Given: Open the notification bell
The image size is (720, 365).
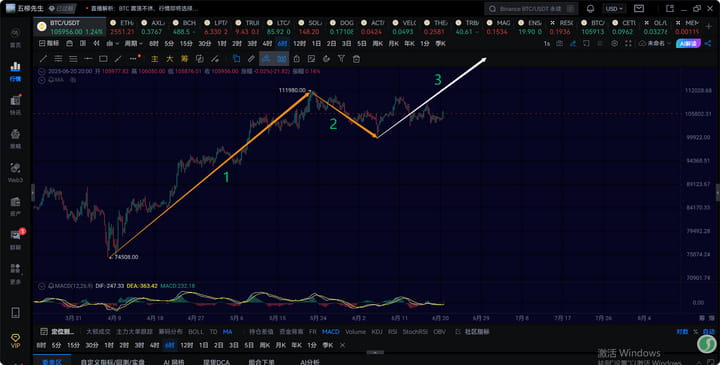Looking at the screenshot, I should [x=591, y=9].
